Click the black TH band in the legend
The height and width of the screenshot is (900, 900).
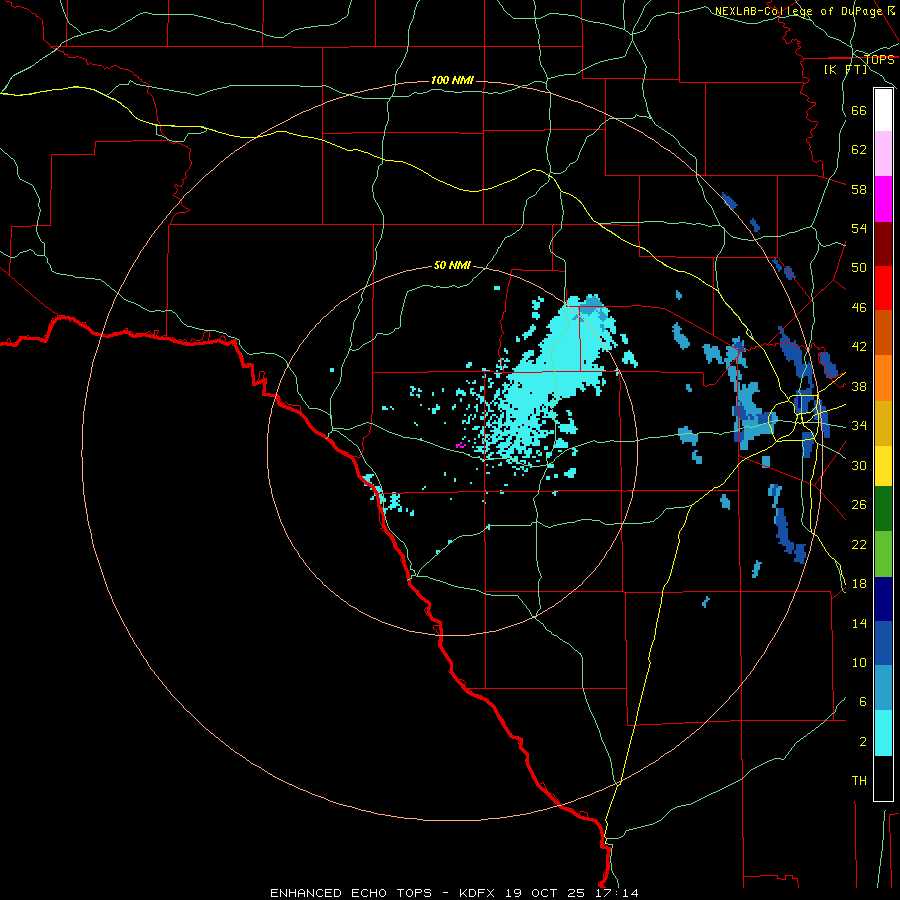pyautogui.click(x=883, y=778)
